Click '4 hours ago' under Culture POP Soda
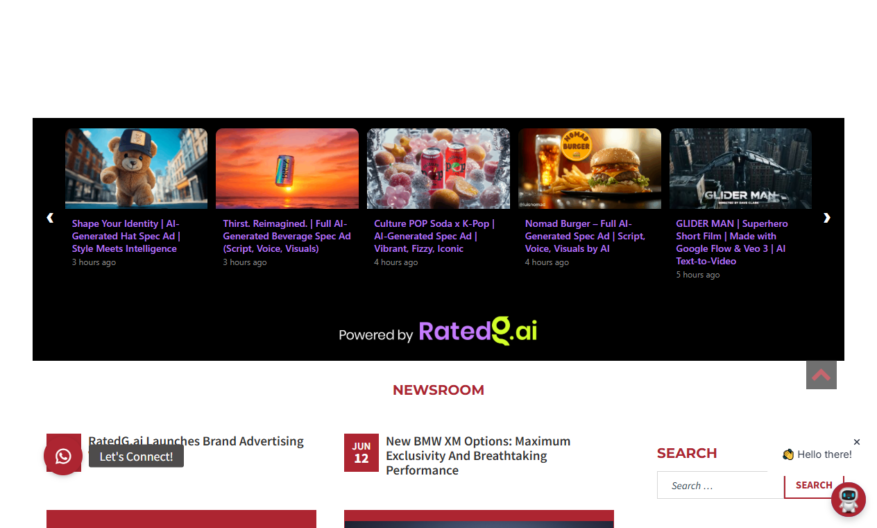 click(395, 262)
